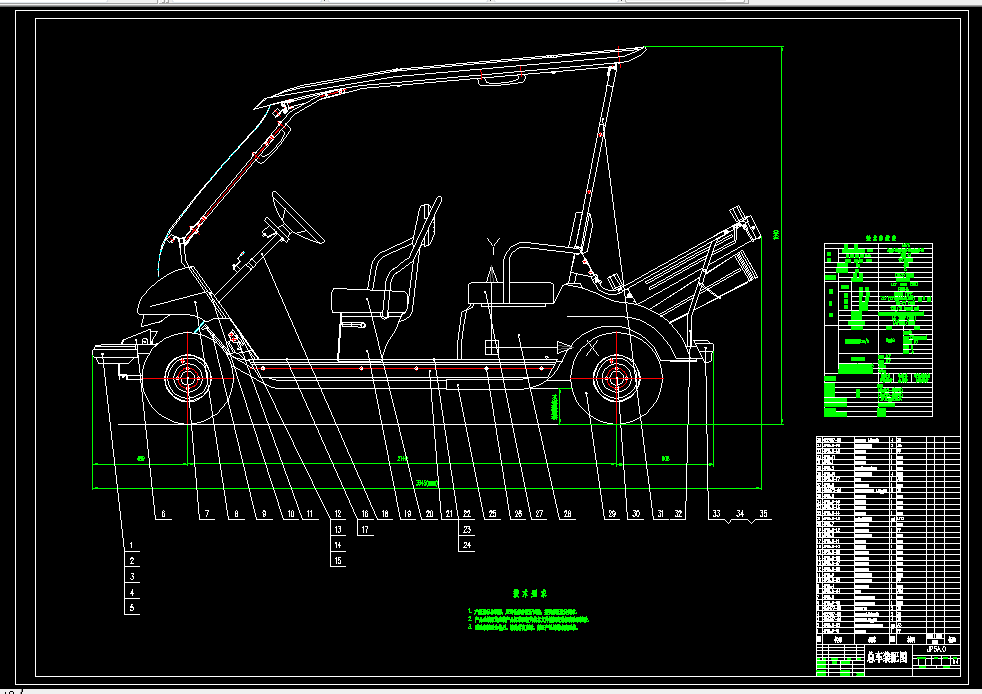This screenshot has height=694, width=982.
Task: Select part balloon number 14
Action: click(x=338, y=545)
